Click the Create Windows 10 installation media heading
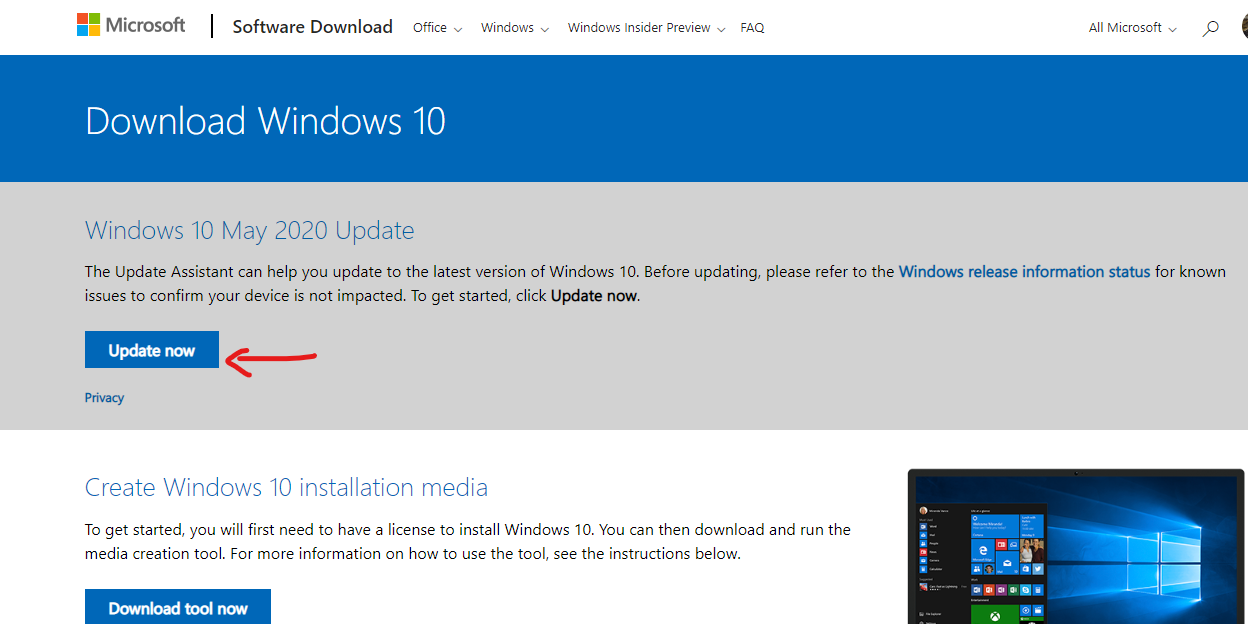The height and width of the screenshot is (624, 1248). point(286,487)
